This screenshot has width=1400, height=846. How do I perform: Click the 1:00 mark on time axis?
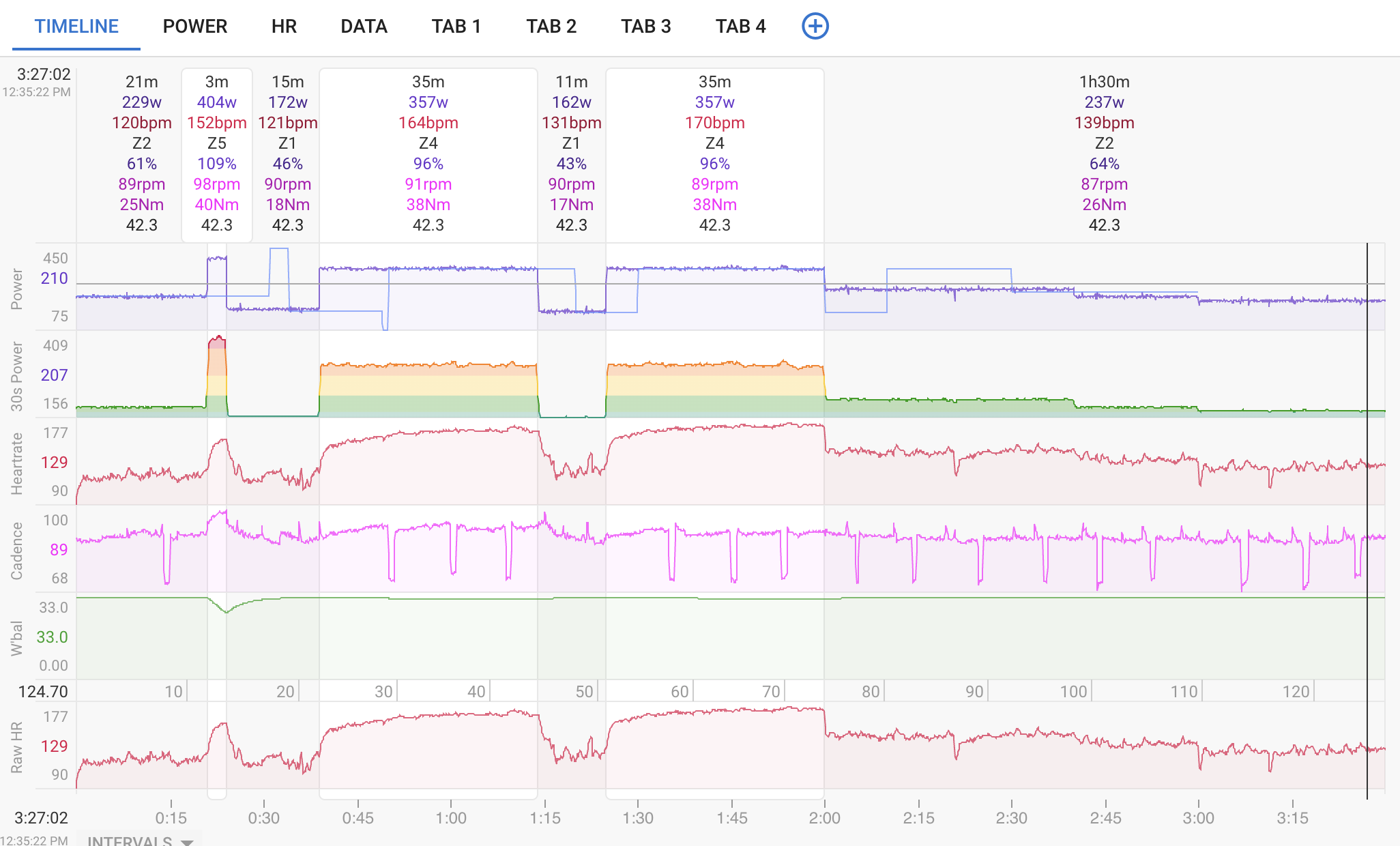(451, 817)
